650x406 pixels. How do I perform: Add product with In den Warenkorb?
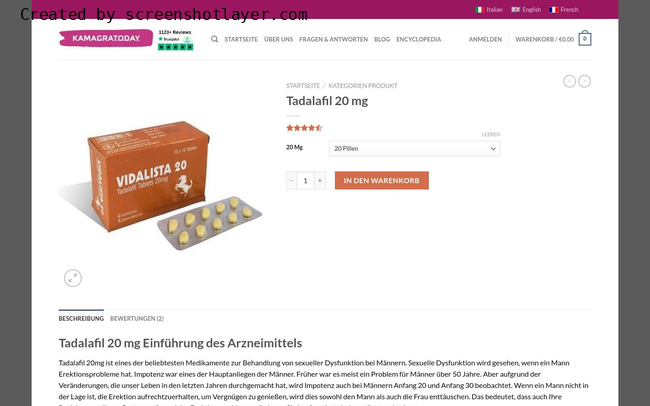382,180
